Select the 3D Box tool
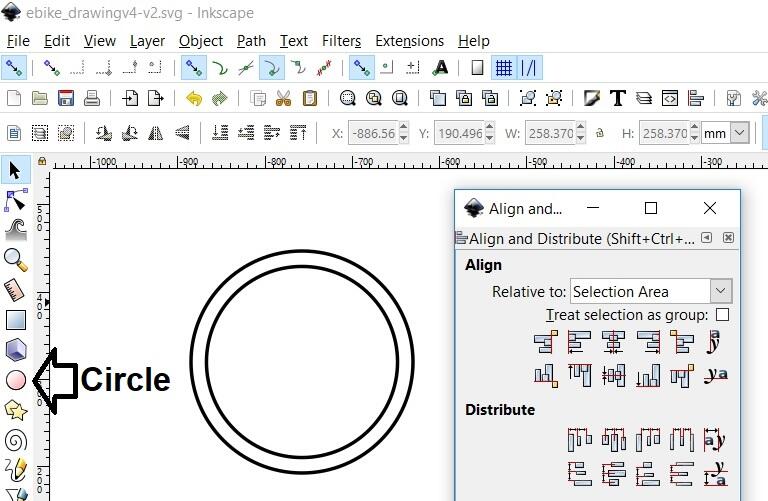This screenshot has height=501, width=768. tap(16, 350)
